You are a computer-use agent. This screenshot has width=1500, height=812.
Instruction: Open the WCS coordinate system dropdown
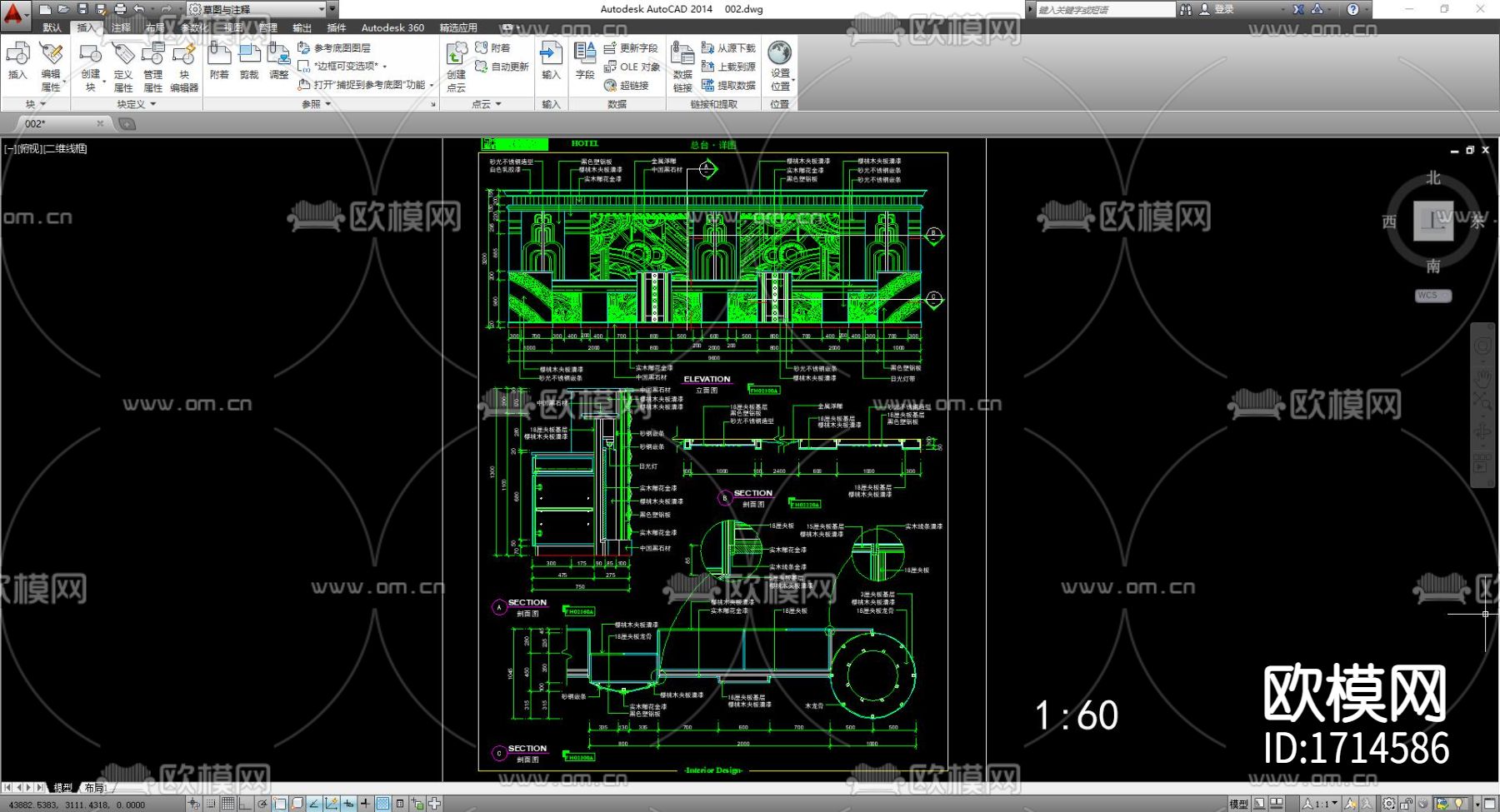click(1432, 296)
